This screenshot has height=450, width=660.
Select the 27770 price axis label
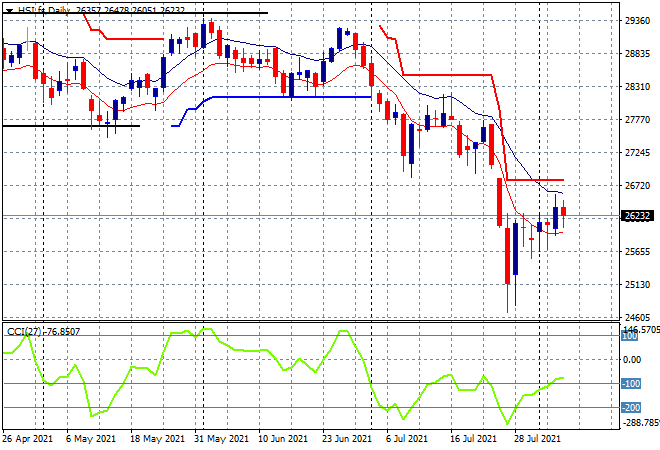point(637,120)
